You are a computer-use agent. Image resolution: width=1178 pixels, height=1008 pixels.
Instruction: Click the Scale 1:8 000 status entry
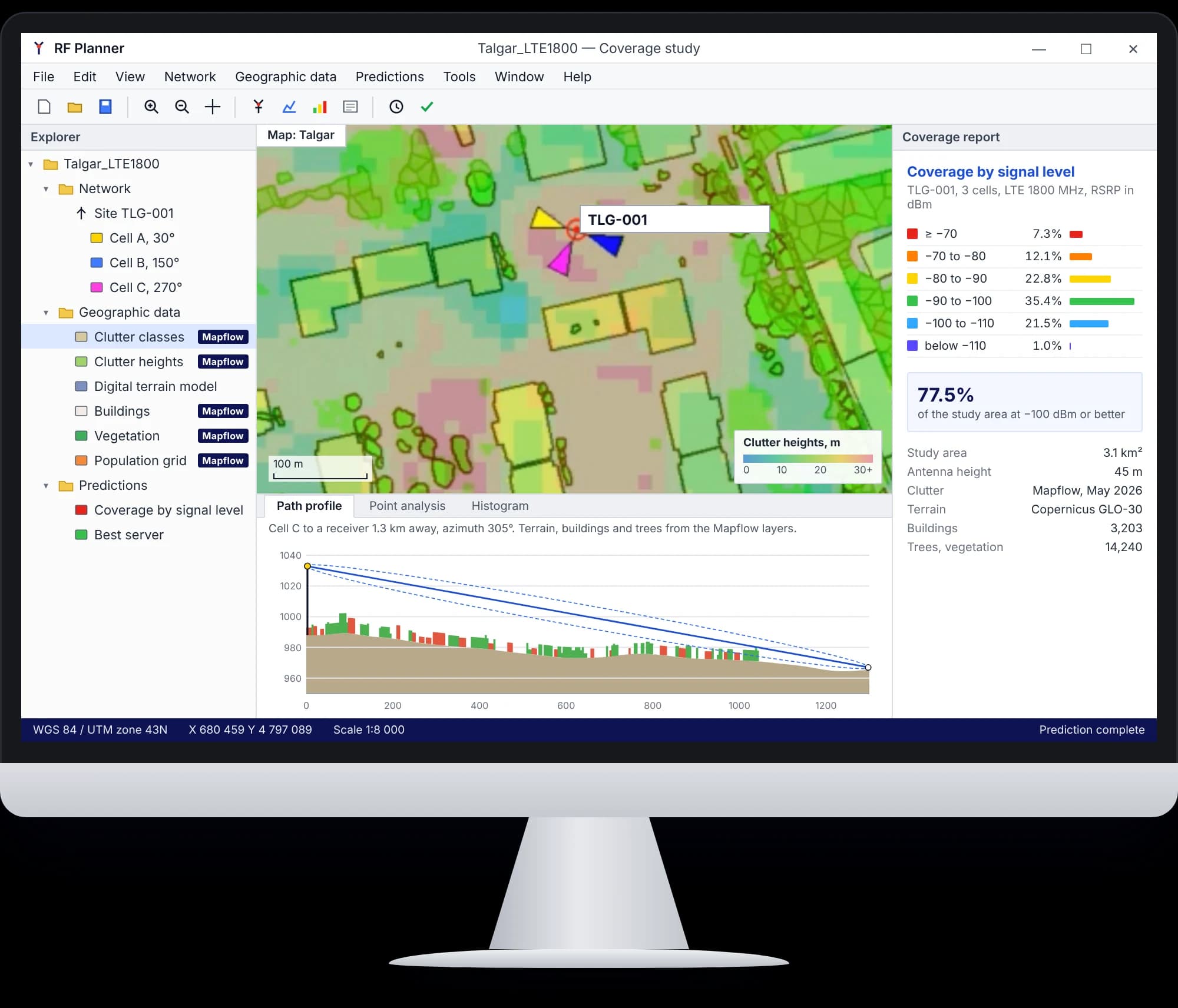[x=369, y=730]
